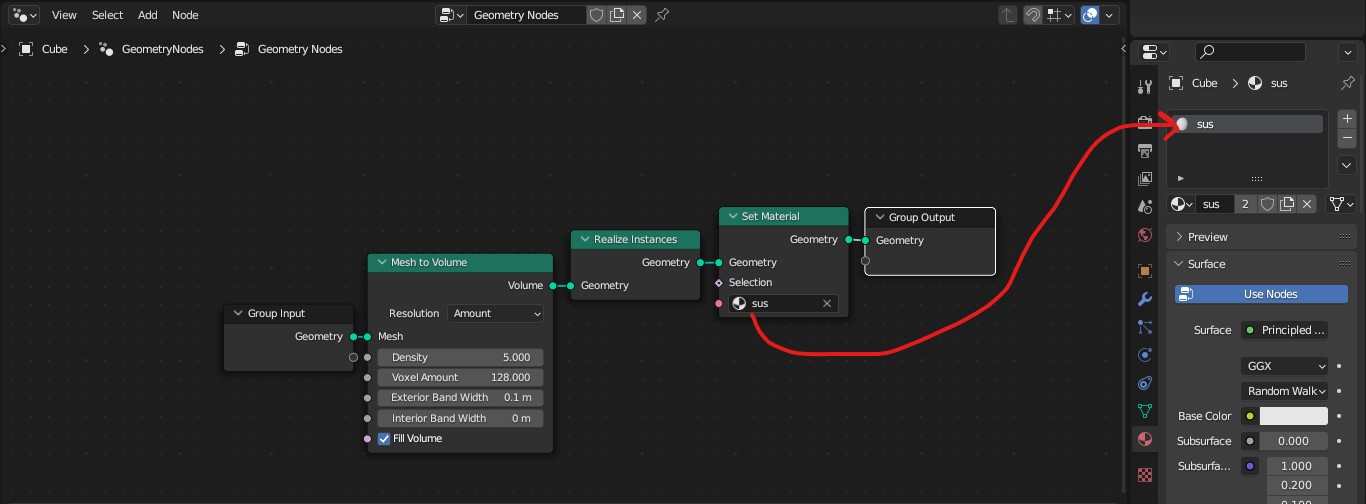The image size is (1366, 504).
Task: Toggle pin in Properties editor breadcrumb
Action: 1347,83
